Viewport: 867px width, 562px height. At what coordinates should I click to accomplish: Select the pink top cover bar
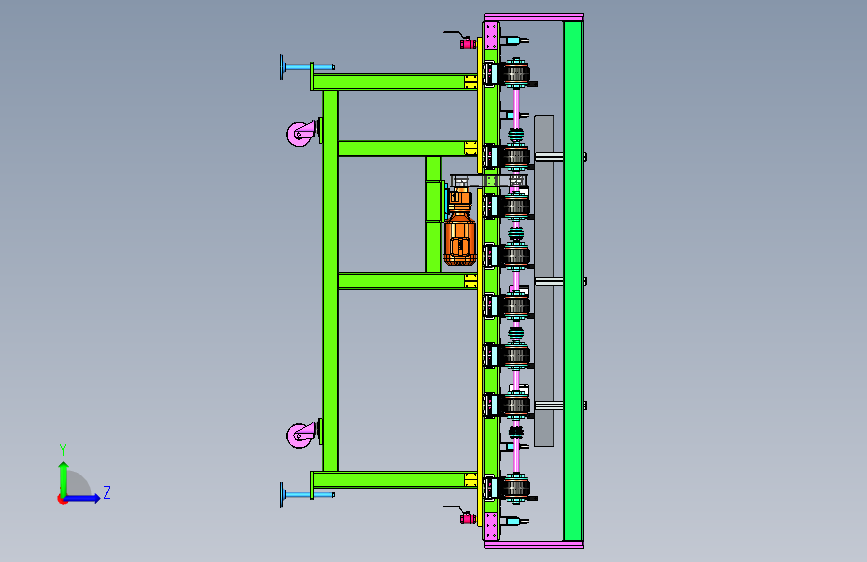pos(534,17)
